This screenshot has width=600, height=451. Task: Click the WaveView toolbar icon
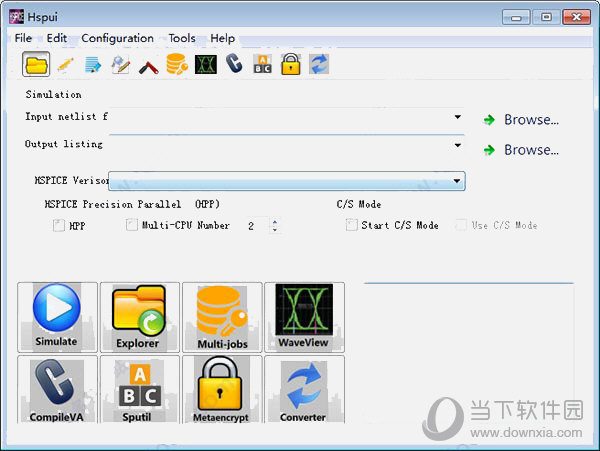(206, 64)
